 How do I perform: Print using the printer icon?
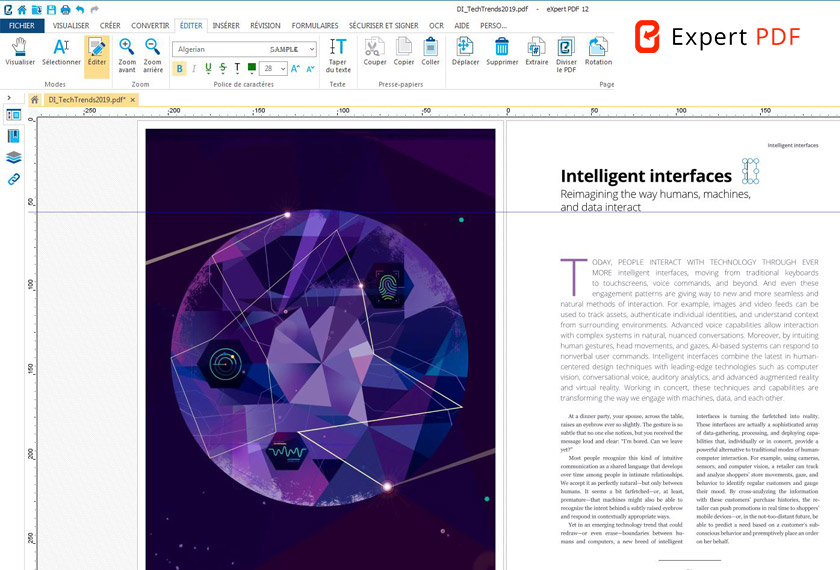point(65,9)
